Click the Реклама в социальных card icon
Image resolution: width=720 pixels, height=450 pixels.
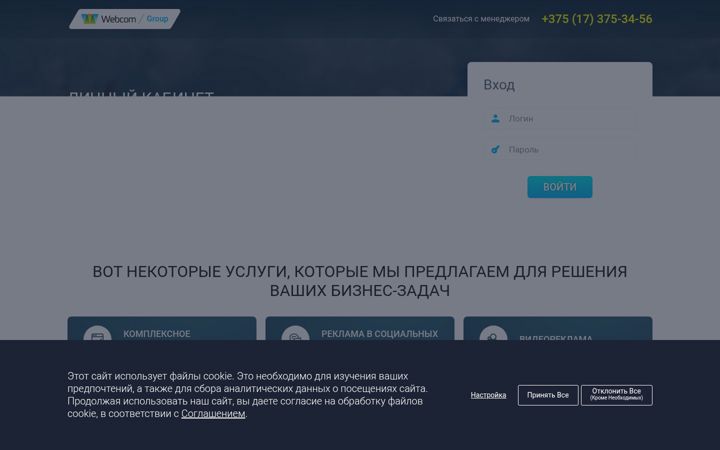[295, 333]
